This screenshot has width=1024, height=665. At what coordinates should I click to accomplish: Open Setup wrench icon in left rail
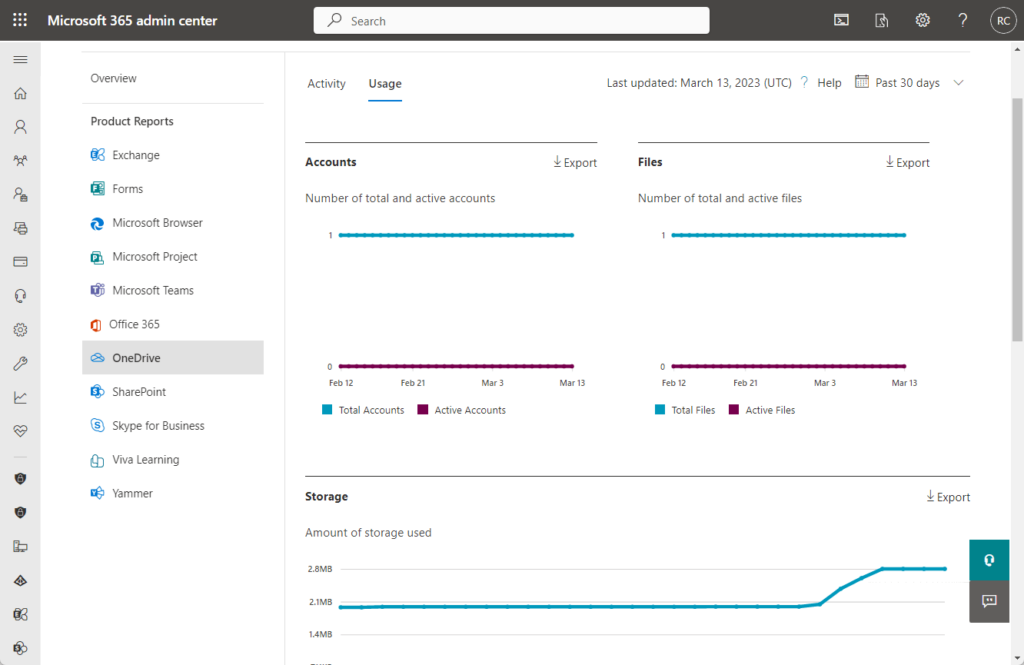[20, 364]
